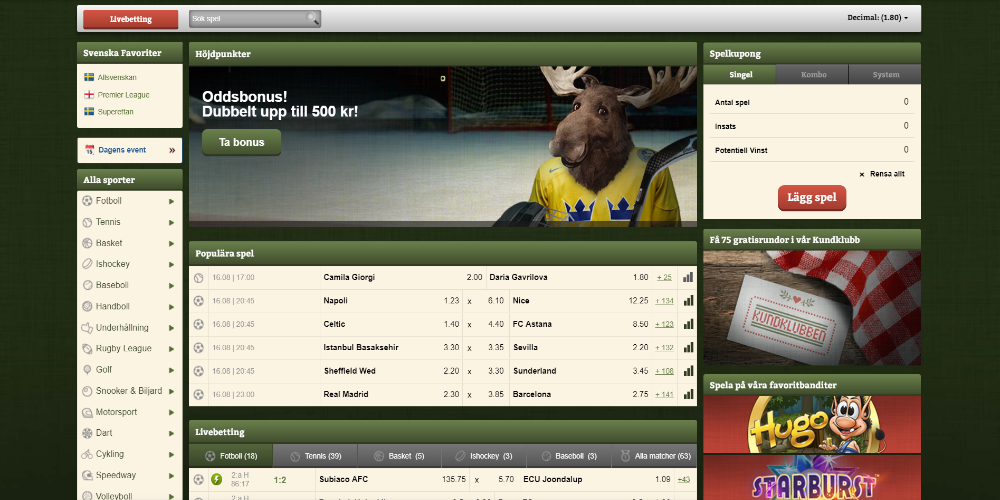Open statistics bars icon for Celtic match

pos(688,324)
